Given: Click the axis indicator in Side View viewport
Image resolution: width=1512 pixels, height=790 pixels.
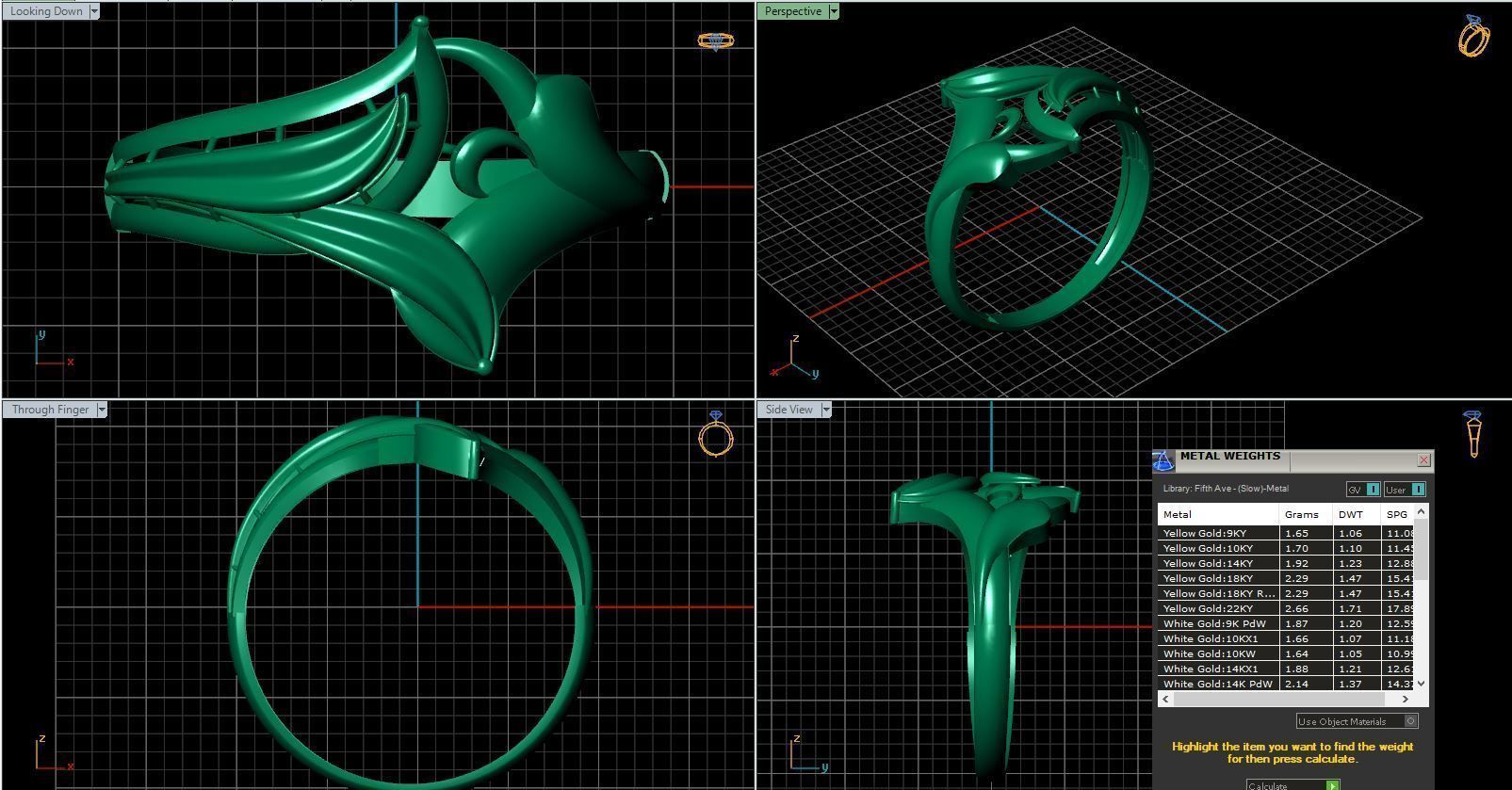Looking at the screenshot, I should click(x=808, y=753).
